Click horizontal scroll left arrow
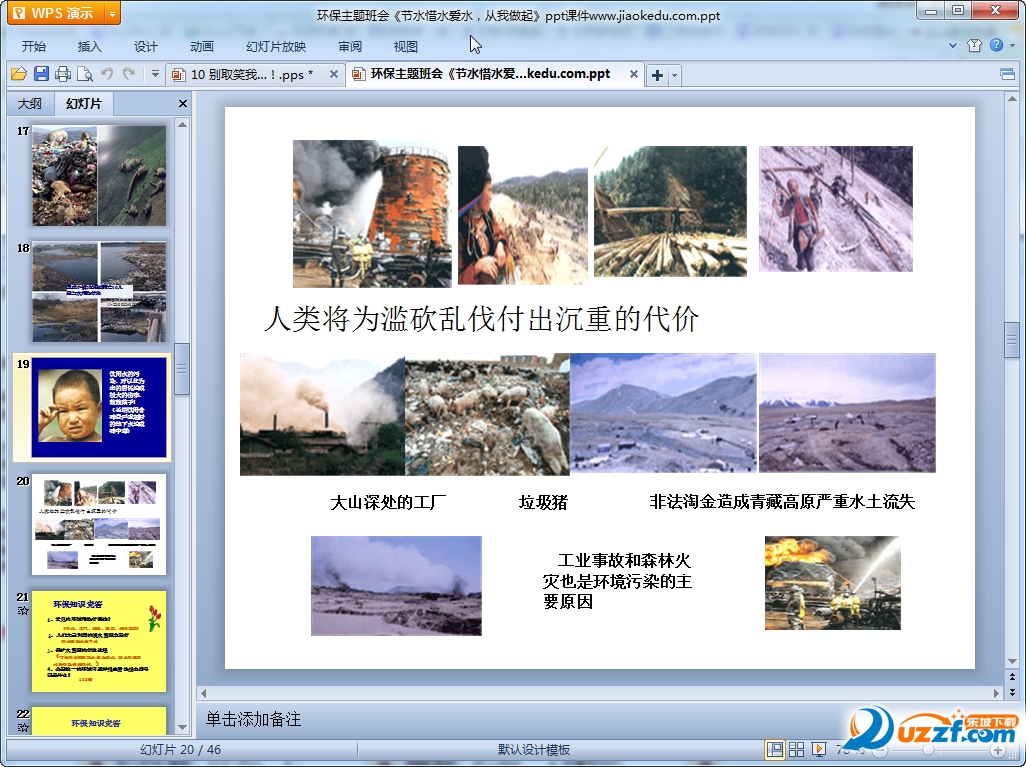This screenshot has width=1026, height=767. pos(203,693)
